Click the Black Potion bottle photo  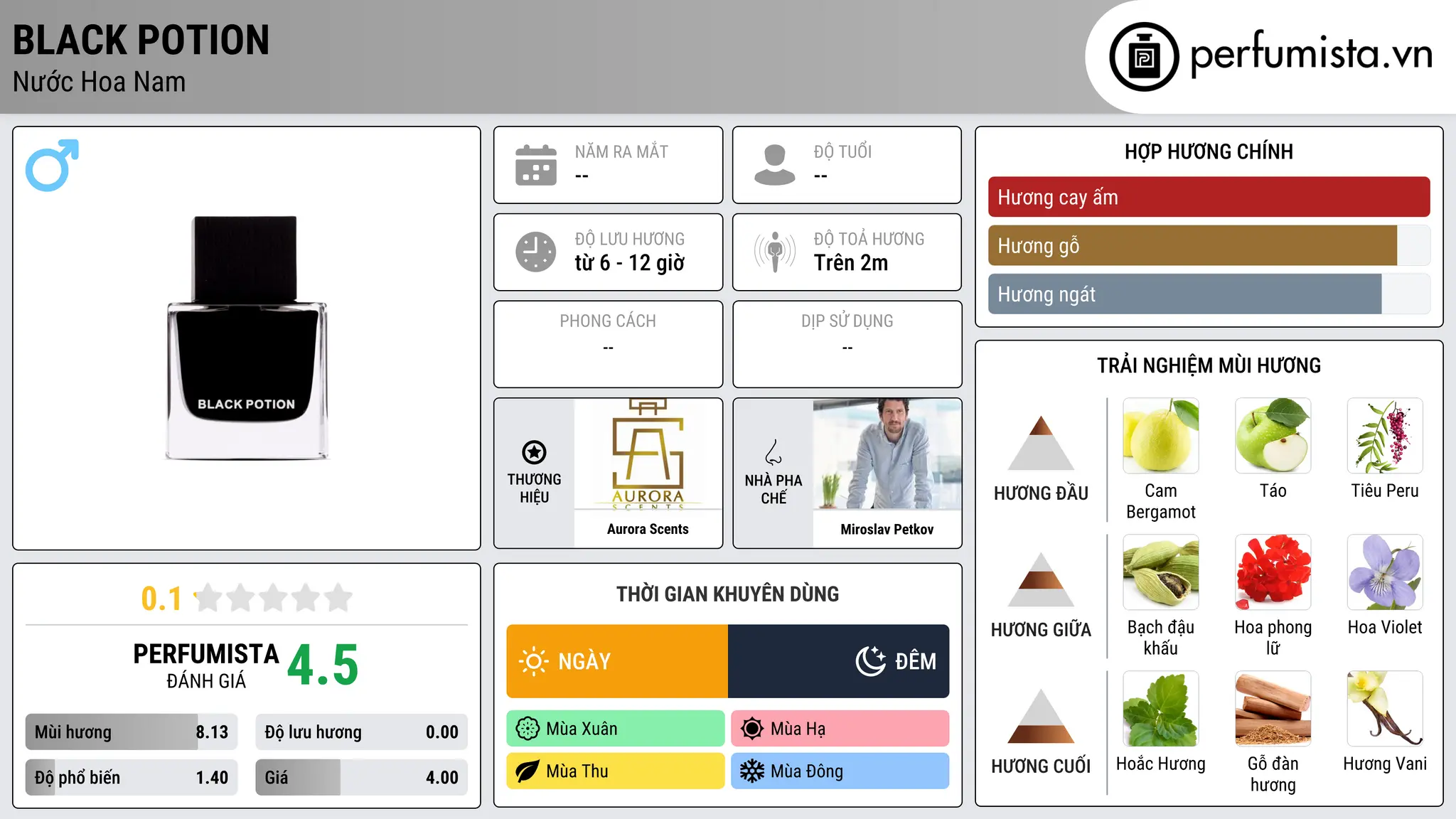(x=247, y=338)
